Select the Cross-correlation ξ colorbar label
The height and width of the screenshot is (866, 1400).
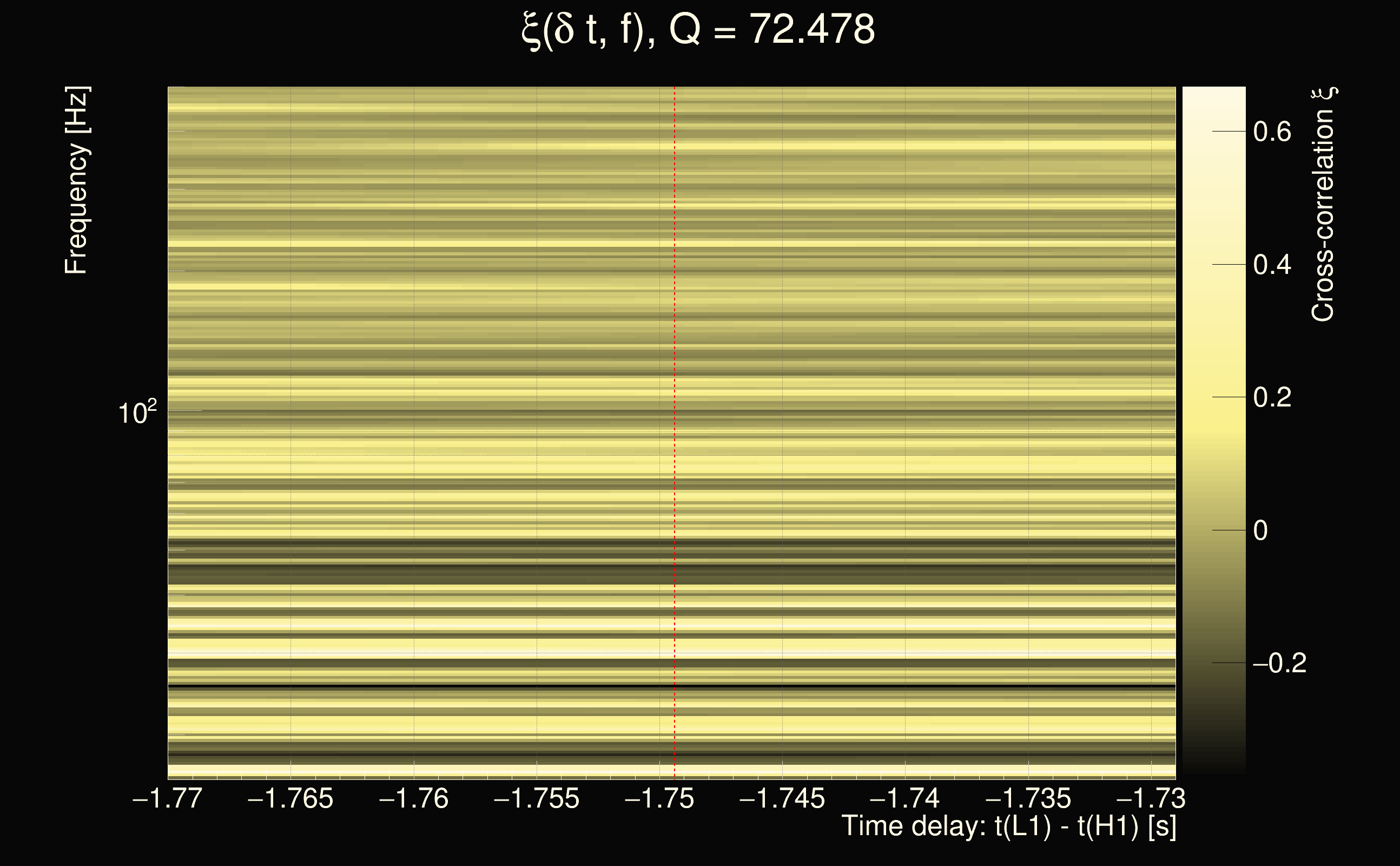pyautogui.click(x=1323, y=205)
